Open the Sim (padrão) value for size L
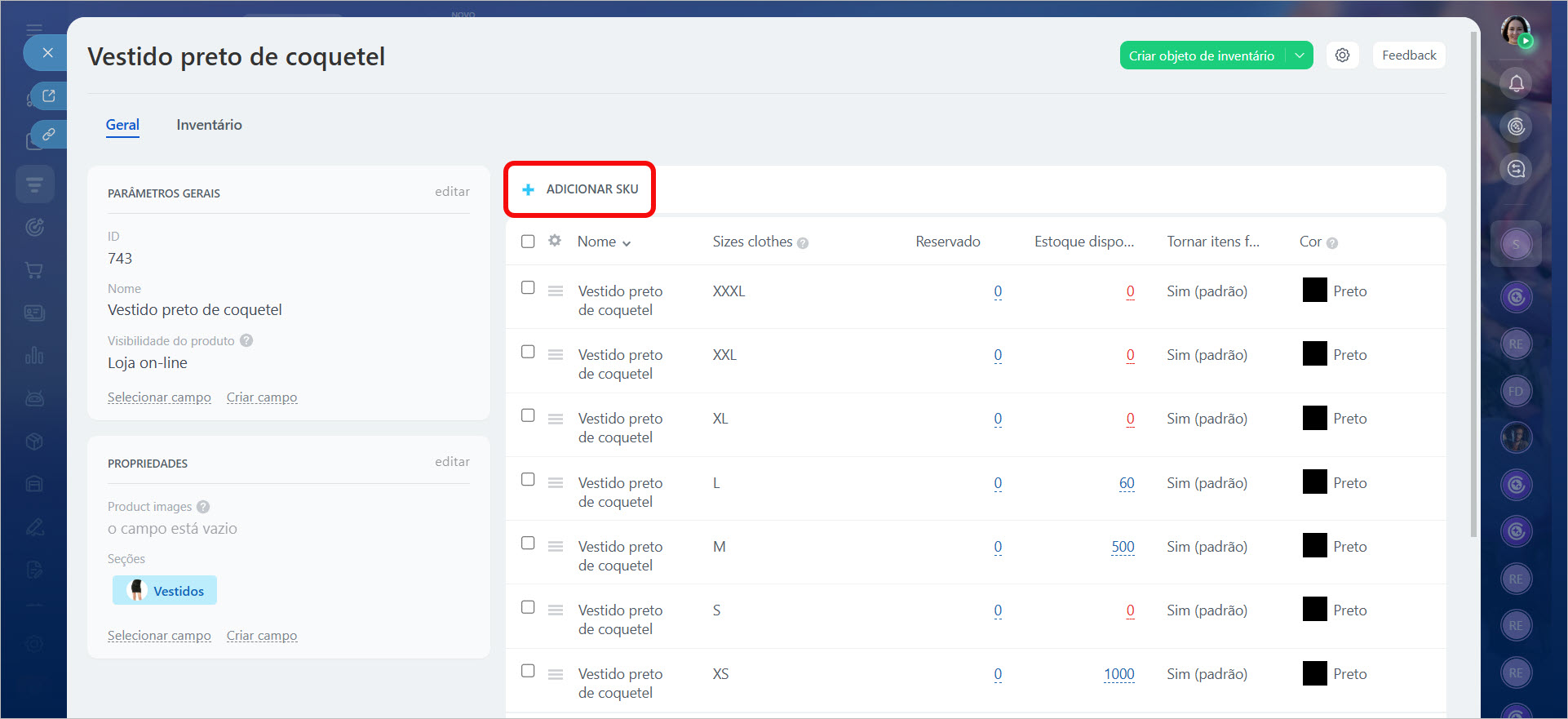The height and width of the screenshot is (719, 1568). coord(1207,483)
